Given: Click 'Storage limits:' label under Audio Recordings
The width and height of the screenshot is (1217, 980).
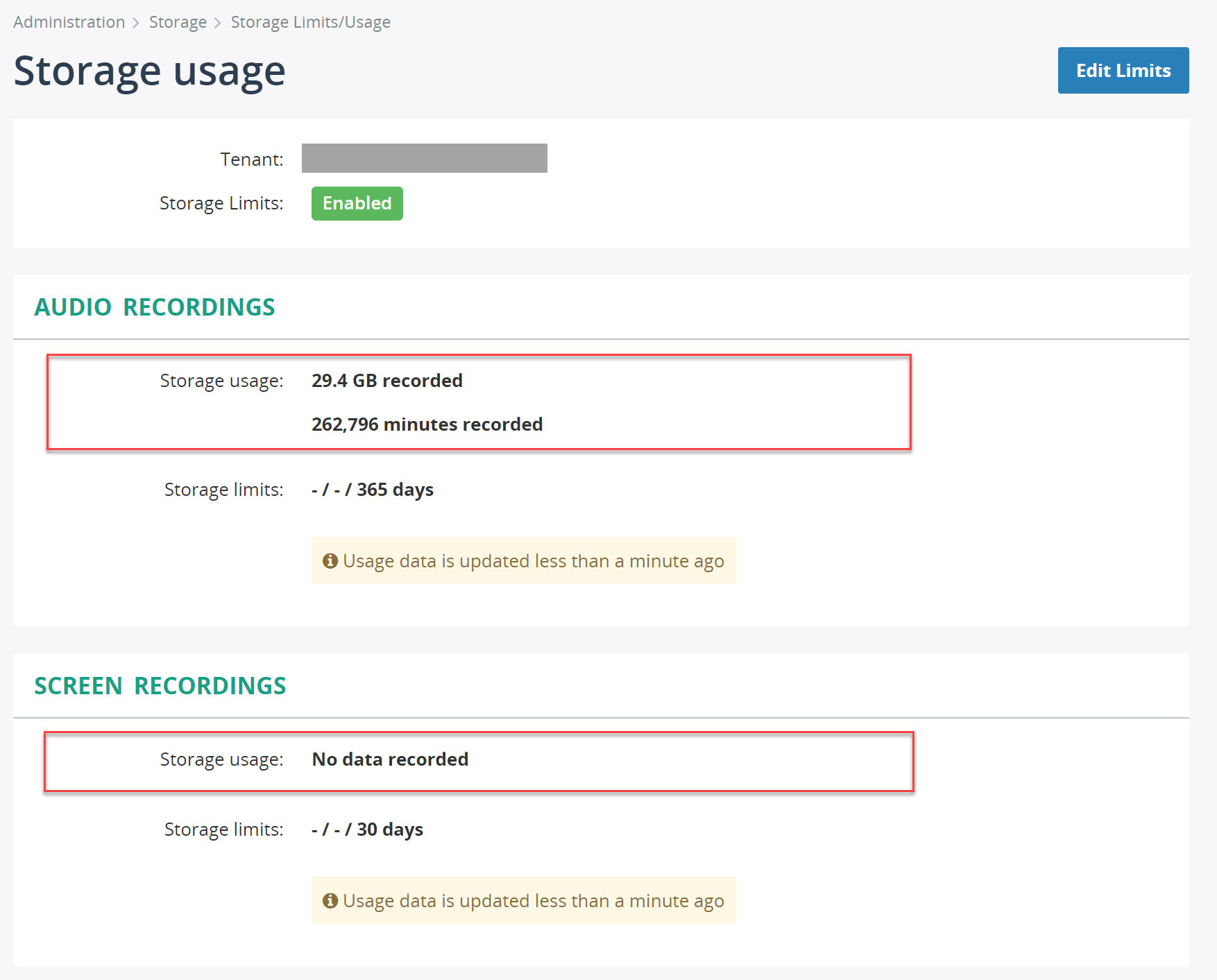Looking at the screenshot, I should point(223,490).
